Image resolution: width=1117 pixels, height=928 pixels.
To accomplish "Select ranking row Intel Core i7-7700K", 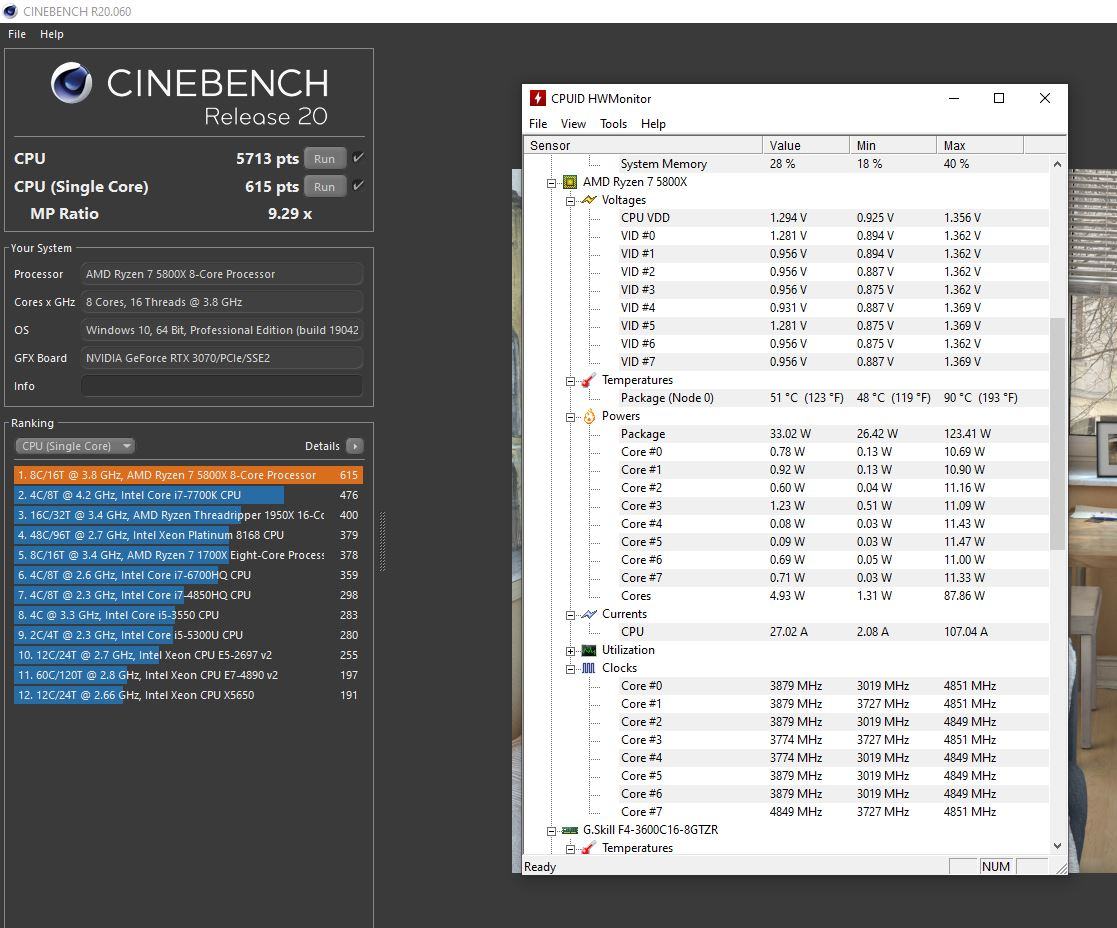I will pos(188,495).
